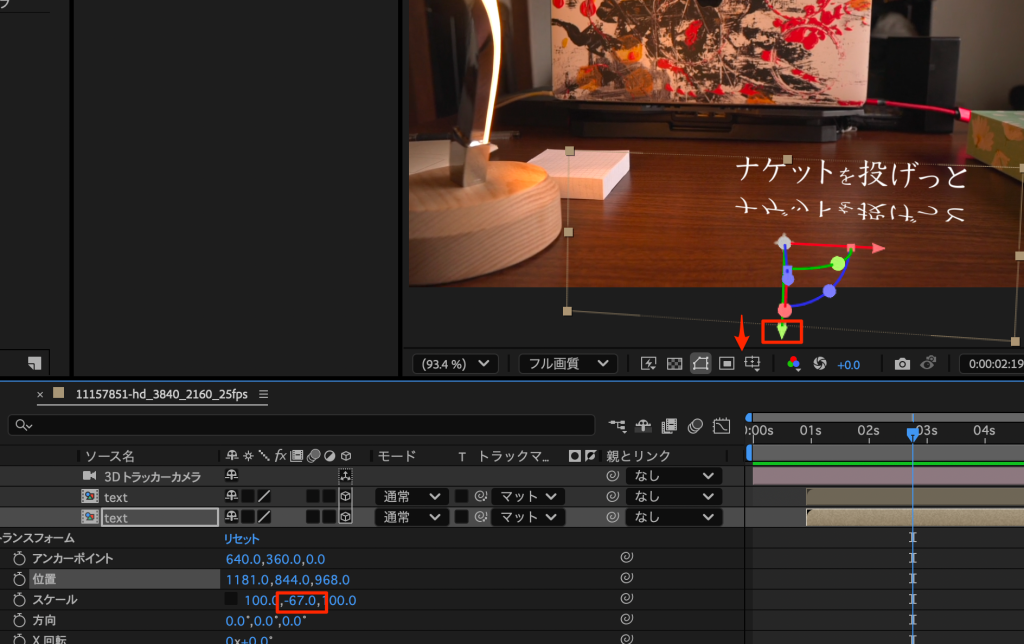1024x644 pixels.
Task: Open the viewer magnification dropdown showing 93.4%
Action: pyautogui.click(x=455, y=364)
